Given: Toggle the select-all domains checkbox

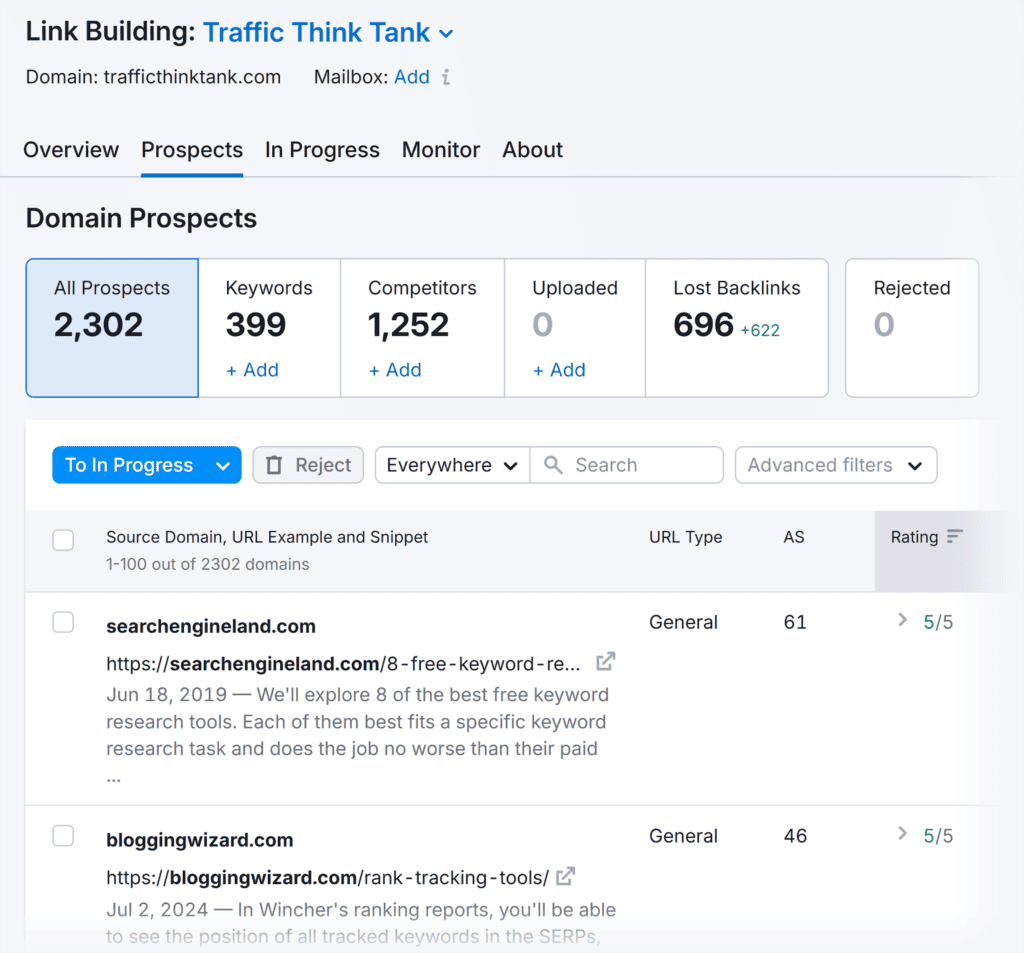Looking at the screenshot, I should click(x=63, y=540).
